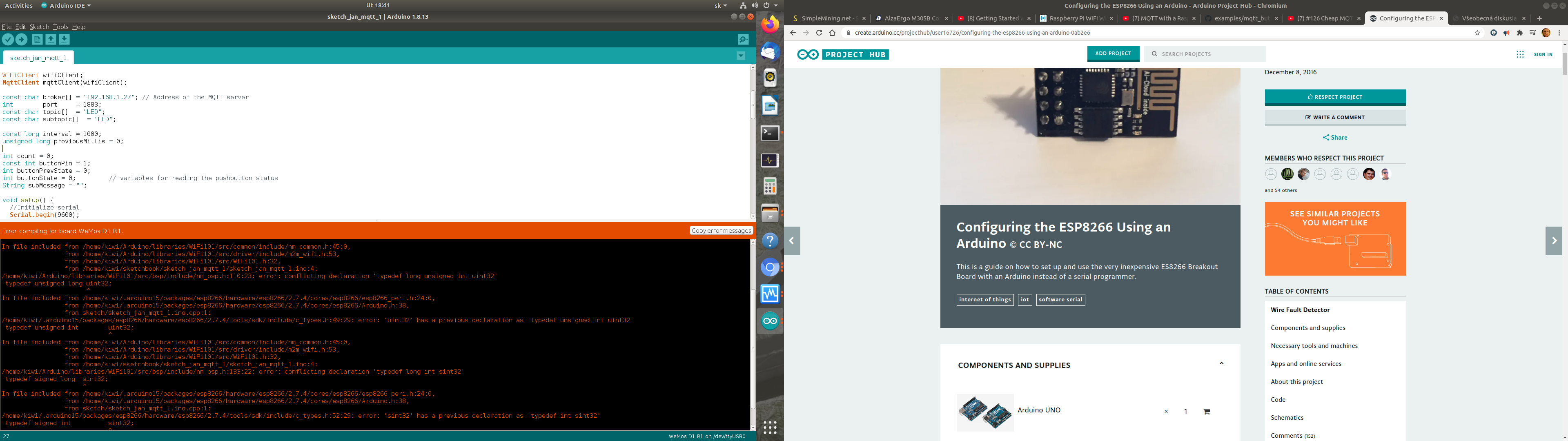Screen dimensions: 1568x441
Task: Create a new sketch with New icon
Action: coord(37,40)
